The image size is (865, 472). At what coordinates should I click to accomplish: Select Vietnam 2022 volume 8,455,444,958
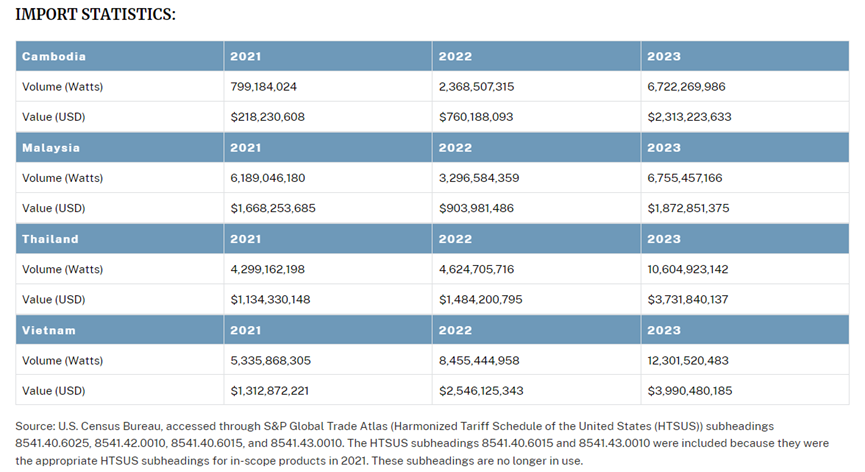click(479, 361)
